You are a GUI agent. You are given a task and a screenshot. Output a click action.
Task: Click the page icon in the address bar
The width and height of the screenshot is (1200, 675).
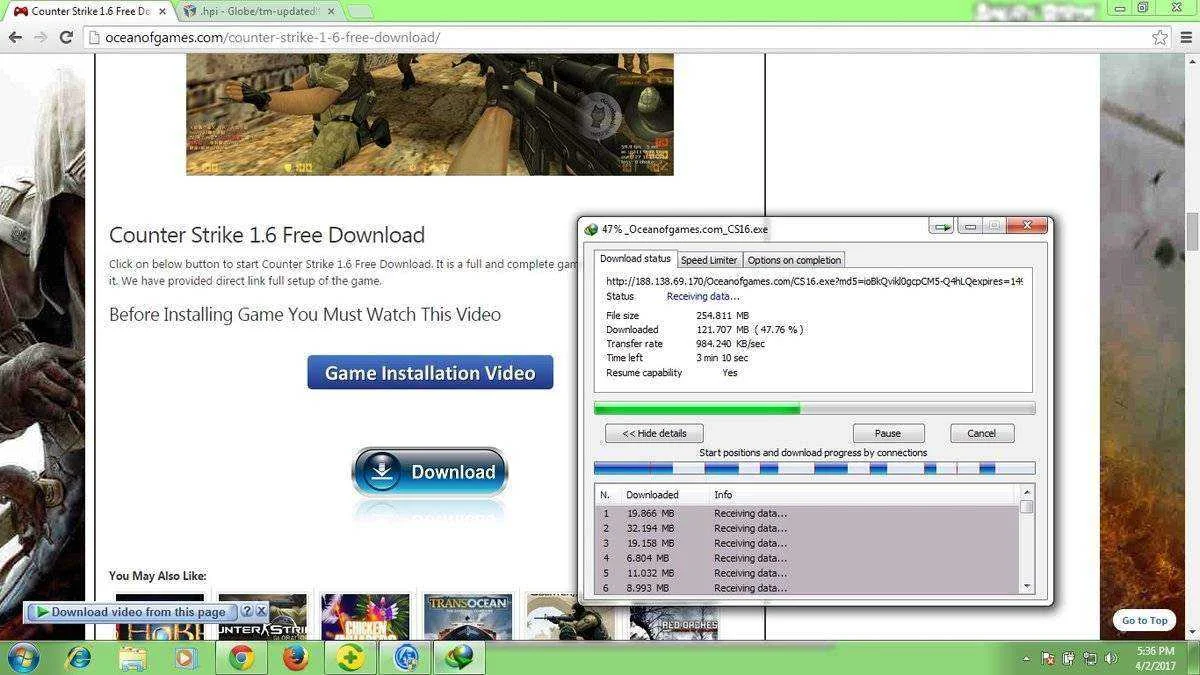[93, 37]
